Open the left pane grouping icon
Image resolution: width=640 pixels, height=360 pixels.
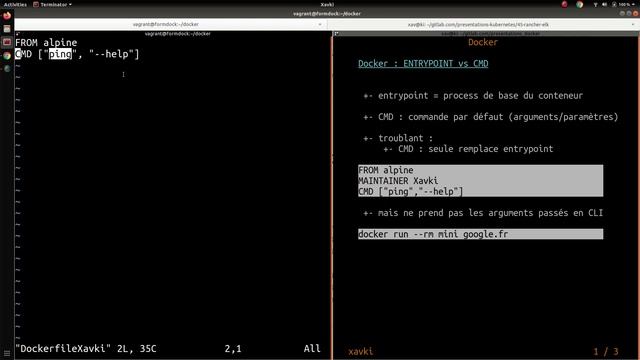click(18, 34)
